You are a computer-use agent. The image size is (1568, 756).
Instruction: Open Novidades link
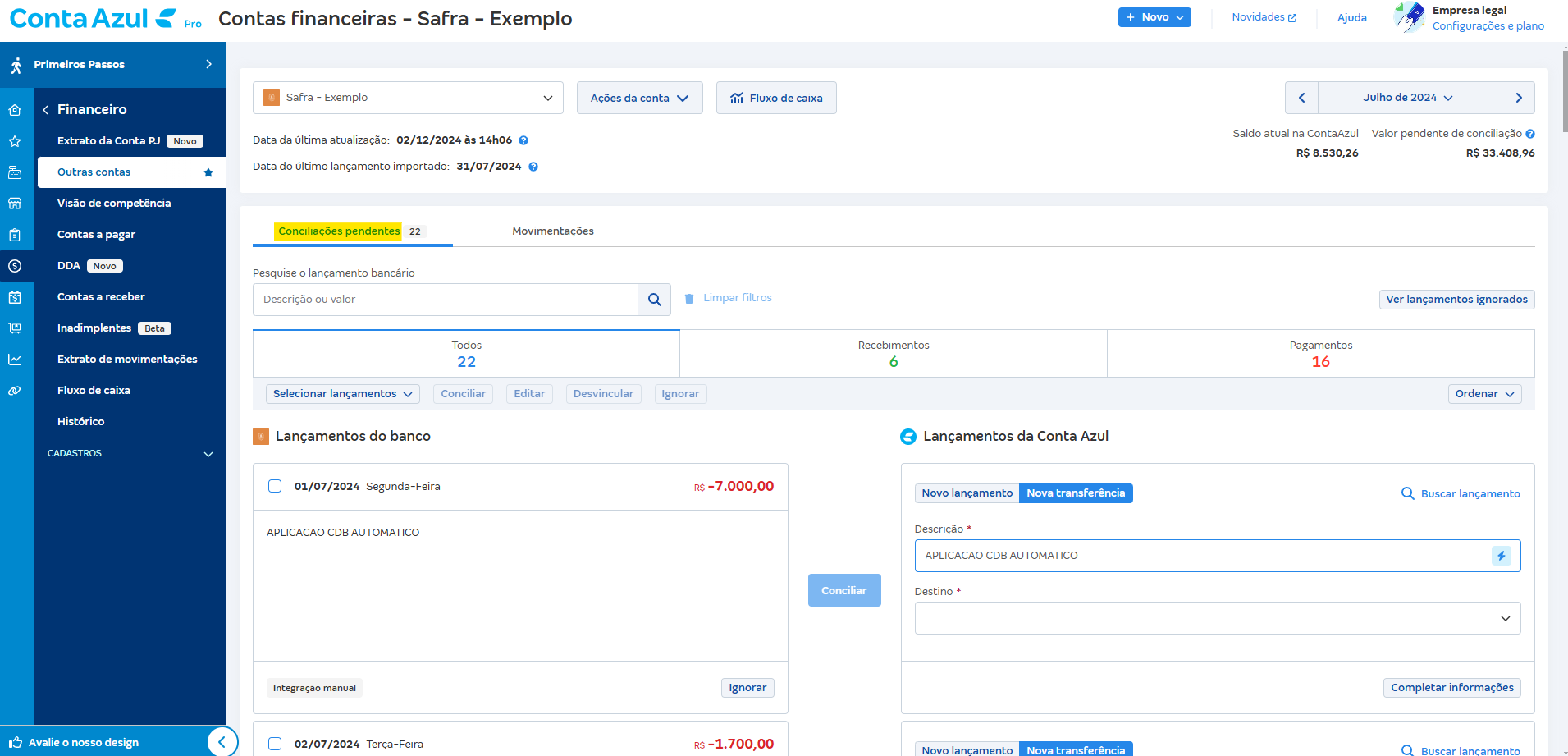point(1264,17)
